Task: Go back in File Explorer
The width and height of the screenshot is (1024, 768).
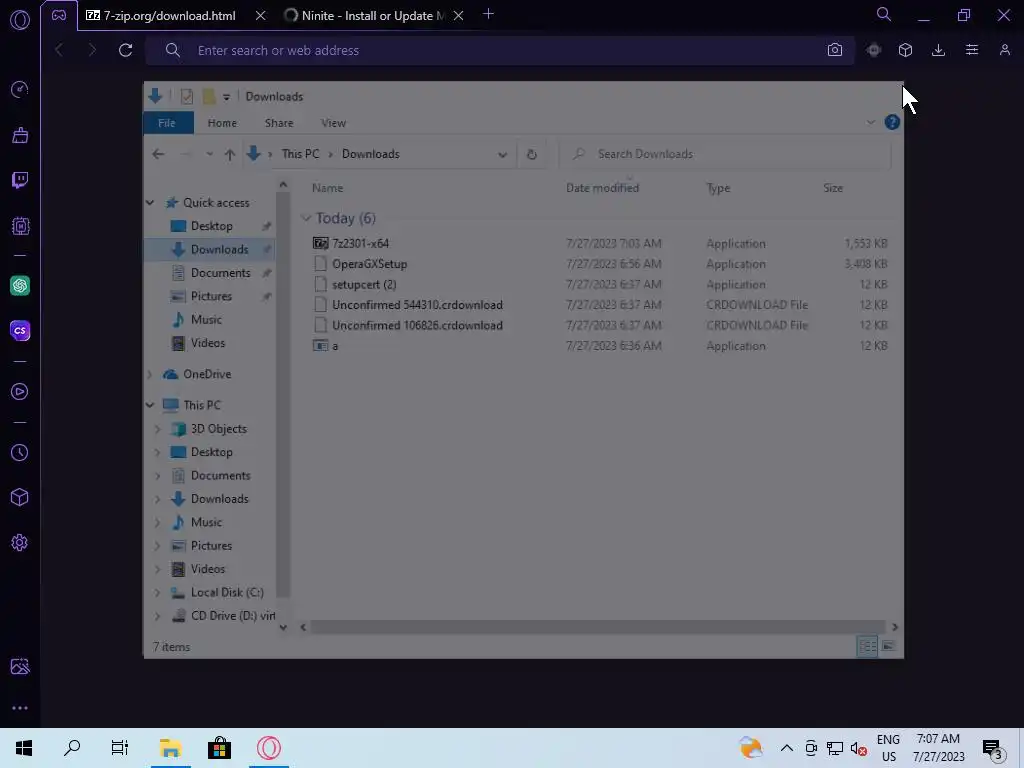Action: coord(158,154)
